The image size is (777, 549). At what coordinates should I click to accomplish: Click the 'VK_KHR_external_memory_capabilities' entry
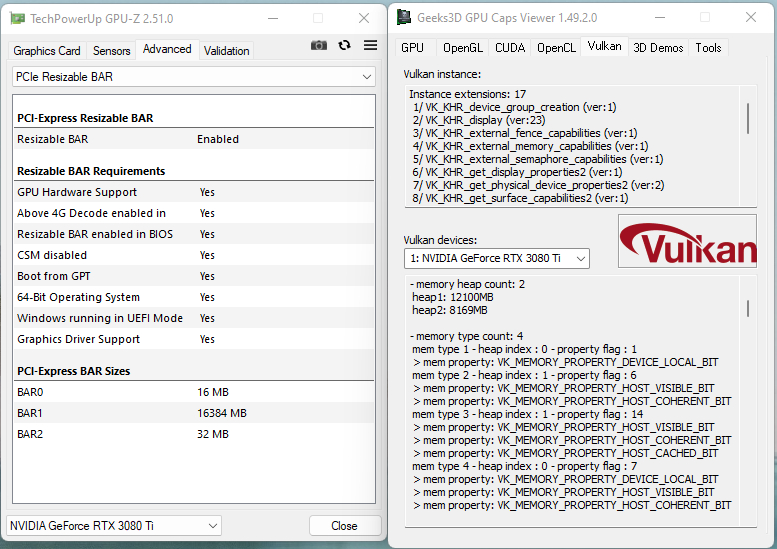tap(531, 146)
